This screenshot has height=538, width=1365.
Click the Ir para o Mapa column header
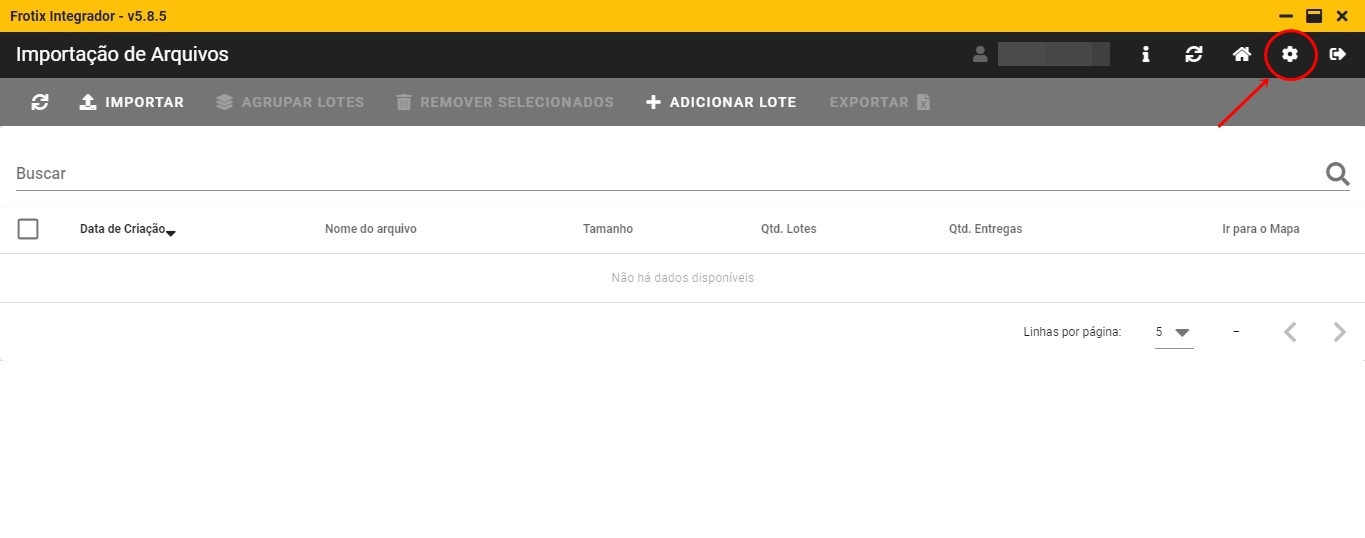tap(1261, 229)
